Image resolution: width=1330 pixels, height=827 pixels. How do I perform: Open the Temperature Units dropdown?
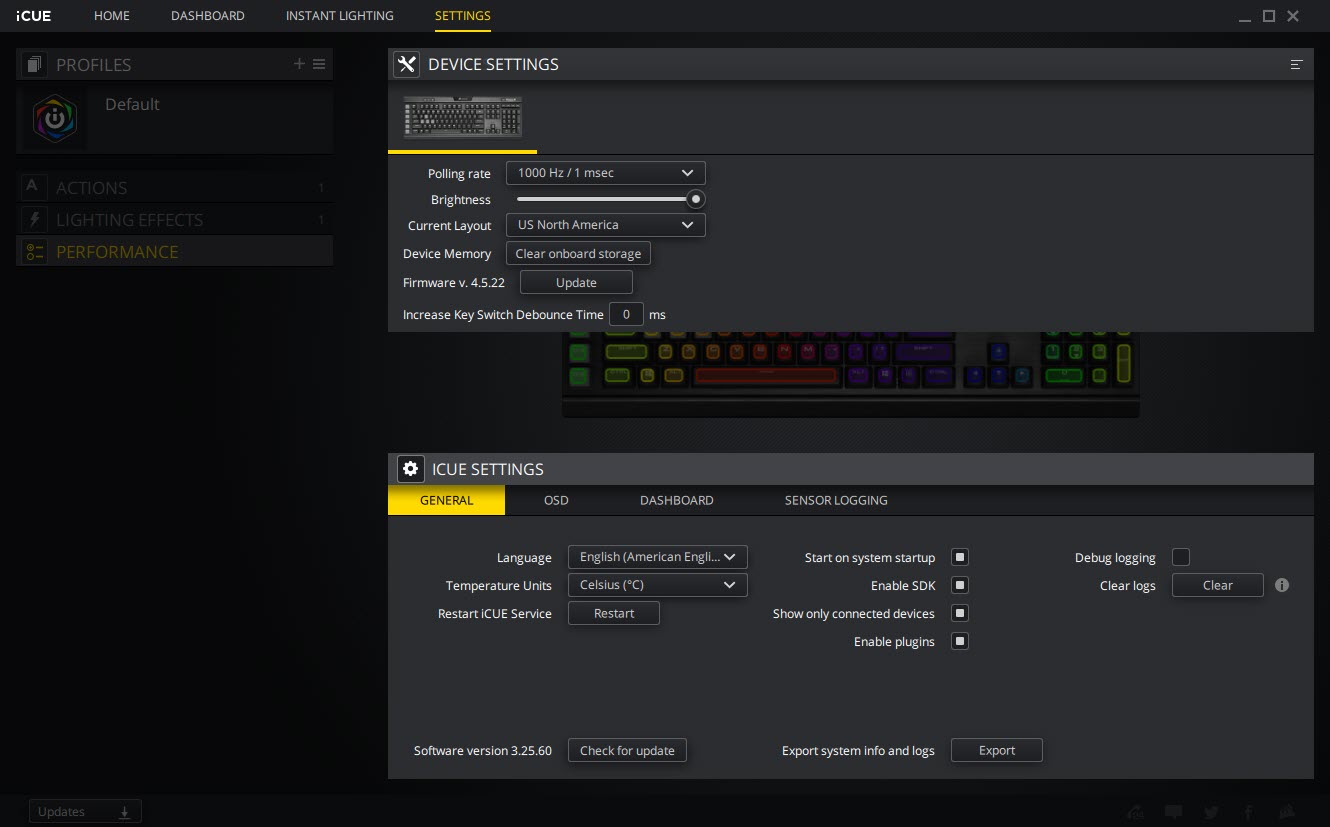tap(658, 585)
